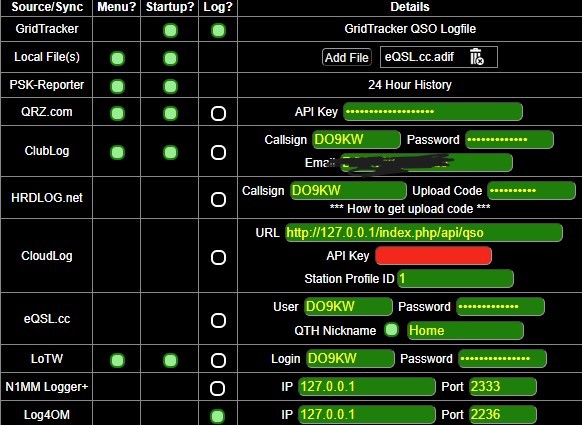Screen dimensions: 582x425
Task: Enable QRZ.com Log checkbox
Action: coord(218,113)
